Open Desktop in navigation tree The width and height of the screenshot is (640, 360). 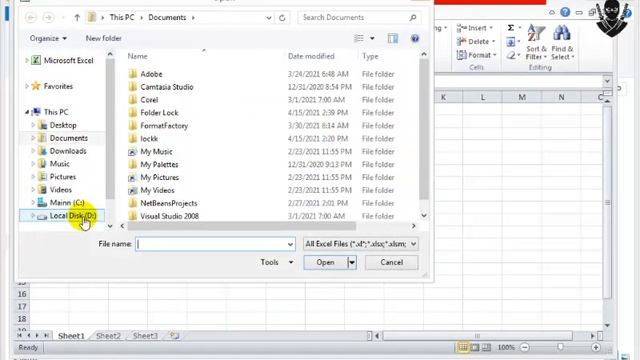(63, 125)
